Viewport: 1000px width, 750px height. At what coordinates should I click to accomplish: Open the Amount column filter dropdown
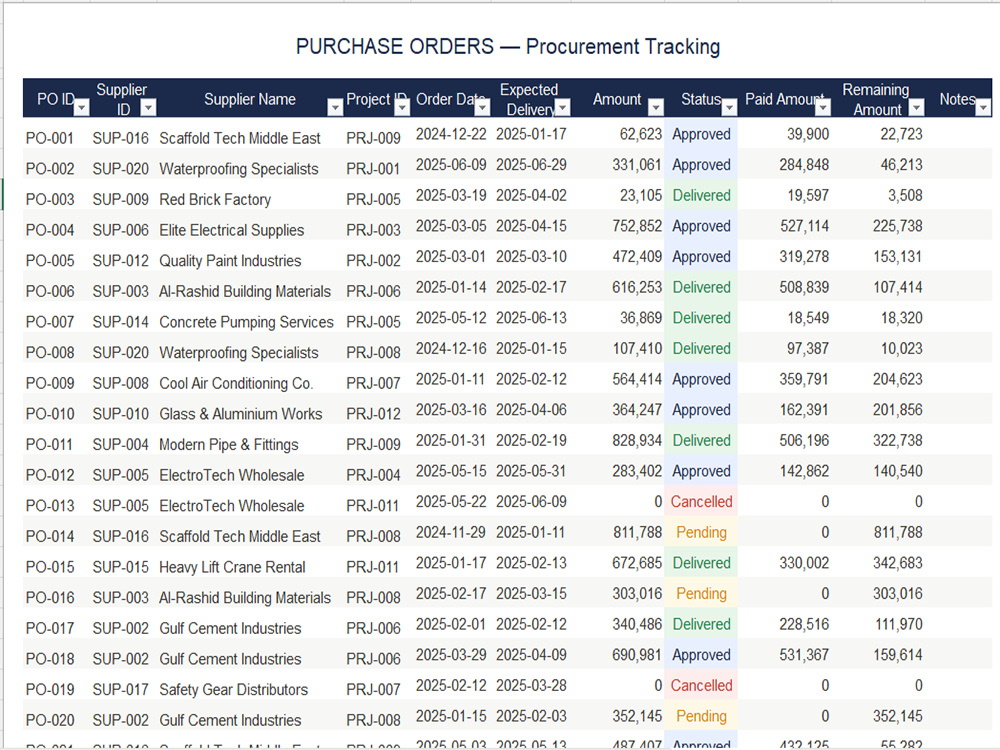pos(656,108)
